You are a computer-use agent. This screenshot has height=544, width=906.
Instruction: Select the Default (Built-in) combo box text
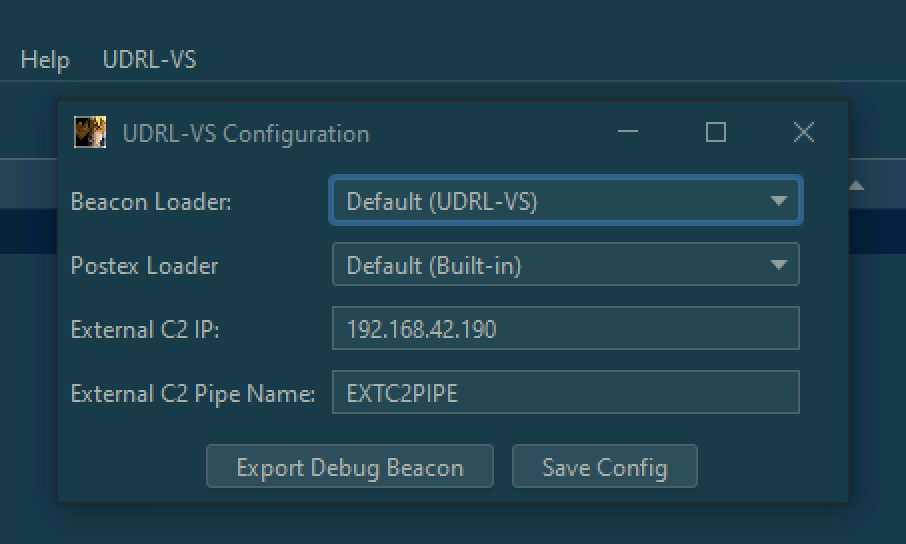coord(433,266)
